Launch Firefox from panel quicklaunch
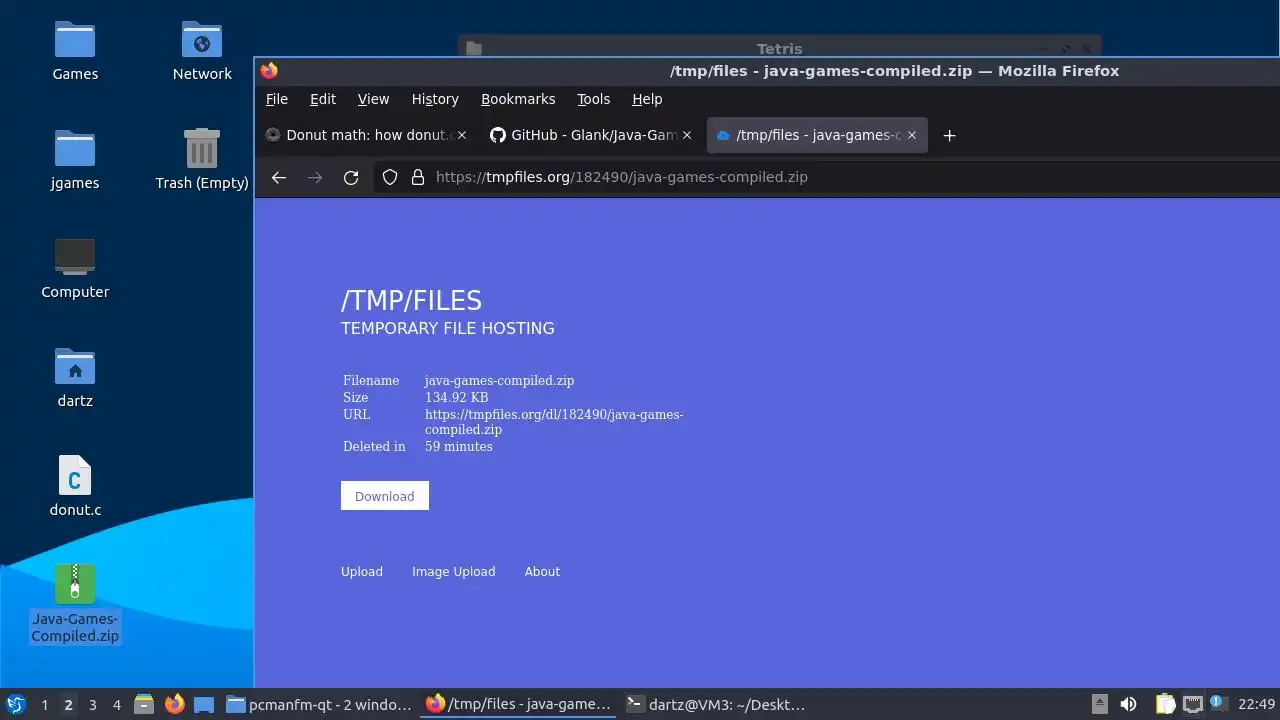 pyautogui.click(x=174, y=704)
